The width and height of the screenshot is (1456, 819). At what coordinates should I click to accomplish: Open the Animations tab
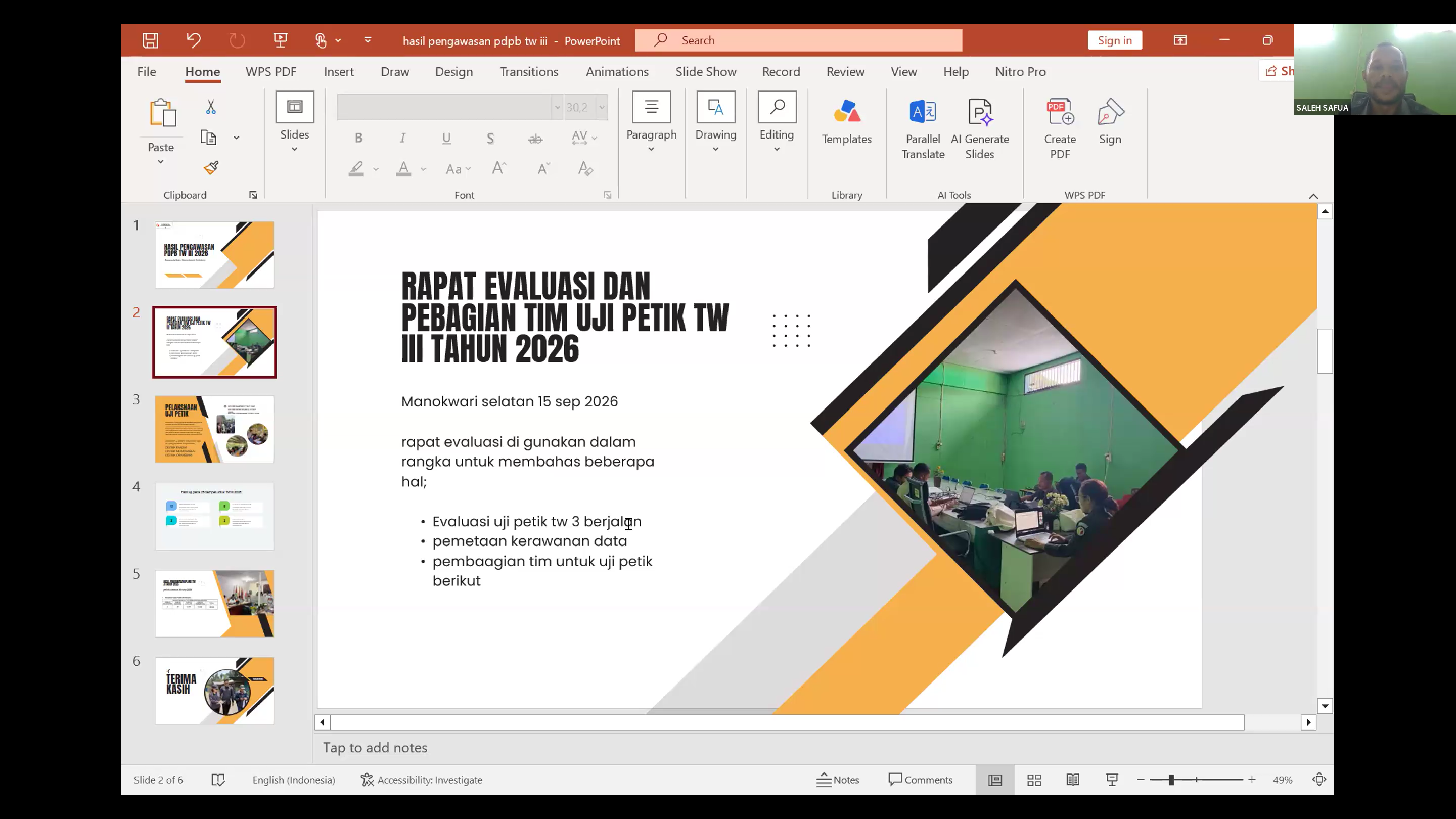617,72
